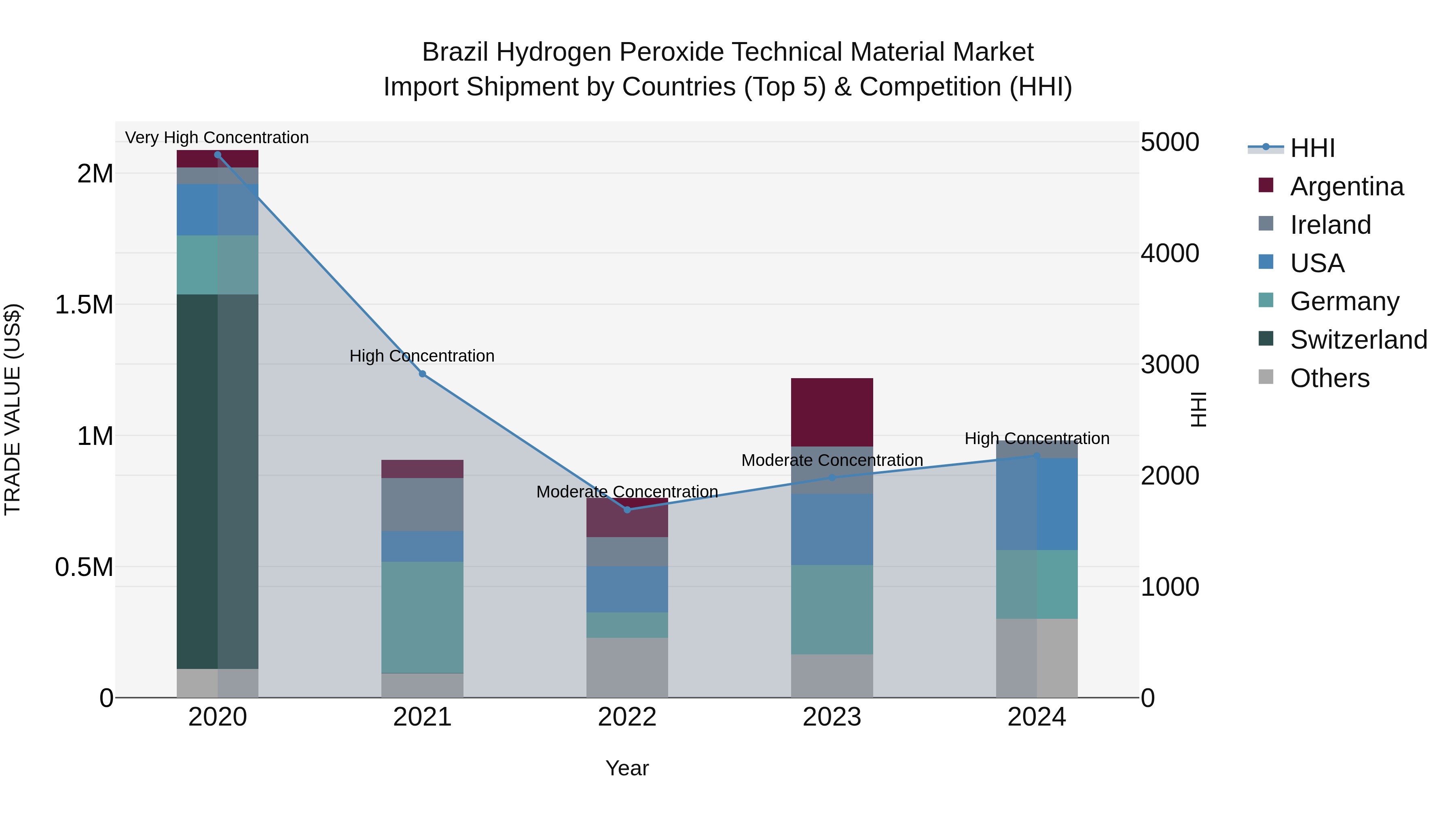The image size is (1456, 819).
Task: Click the Ireland segment in 2021 bar
Action: pos(422,505)
